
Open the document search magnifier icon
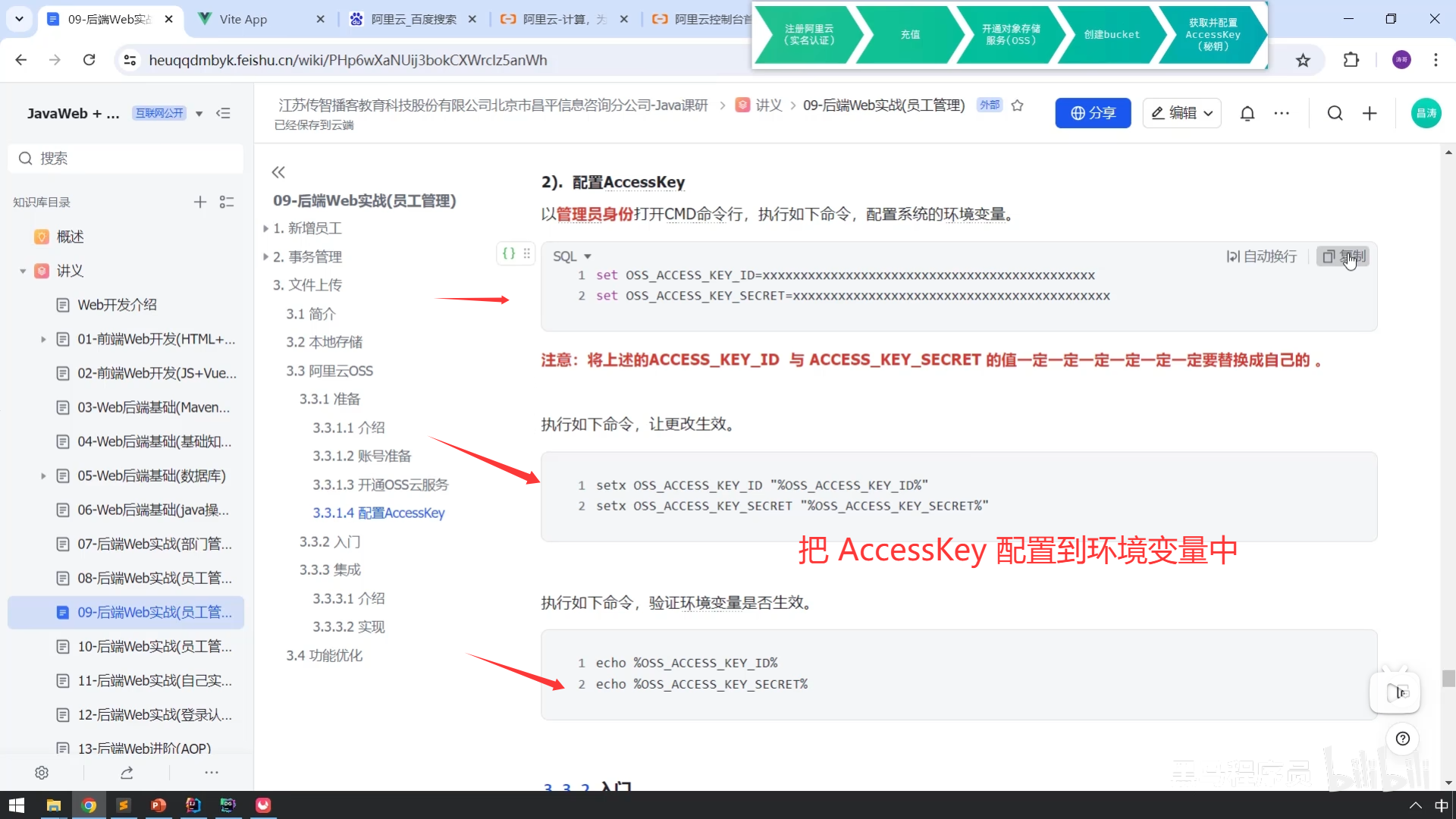point(1335,114)
